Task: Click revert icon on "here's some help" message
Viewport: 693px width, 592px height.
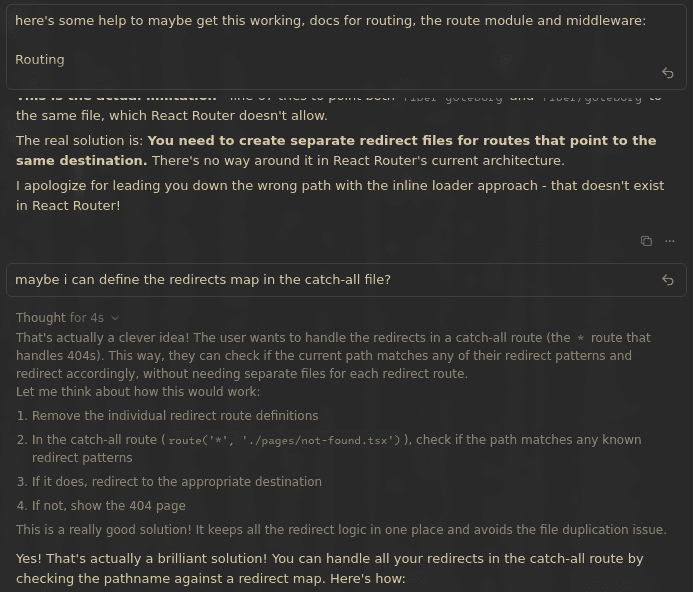Action: click(x=667, y=73)
